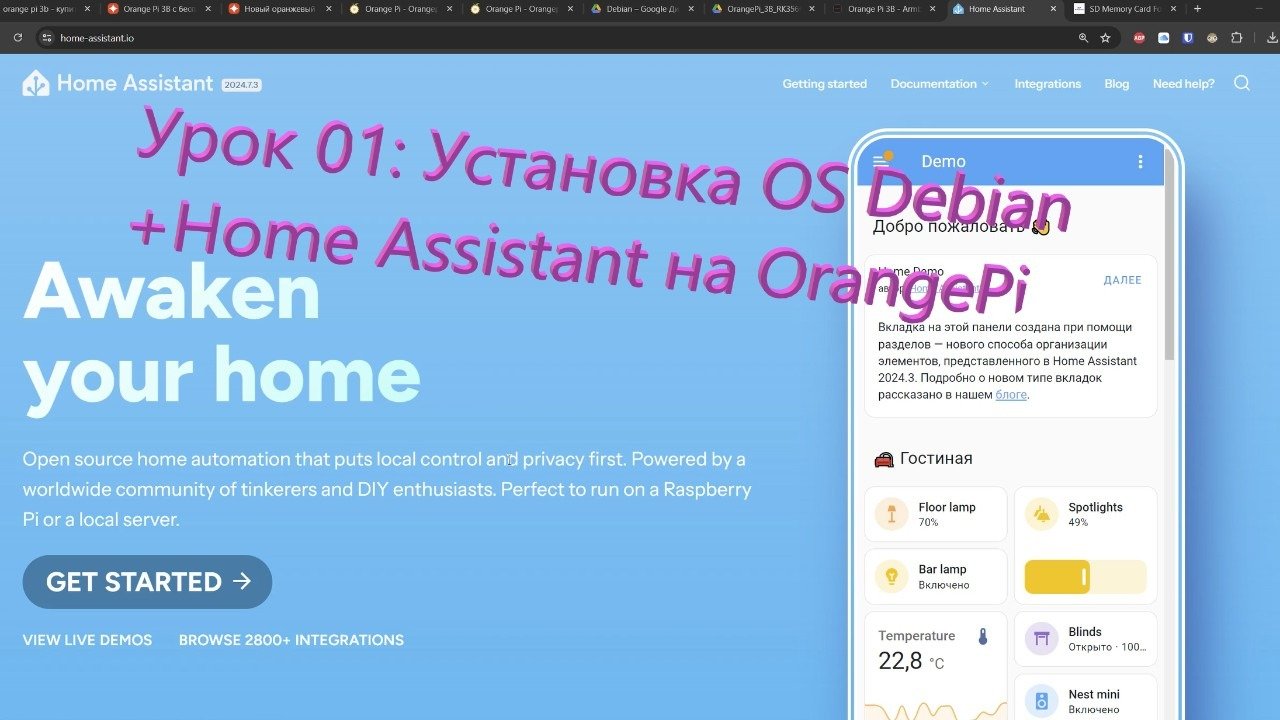Close the Debian Google Drive tab
Screen dimensions: 1280x720
click(x=691, y=9)
